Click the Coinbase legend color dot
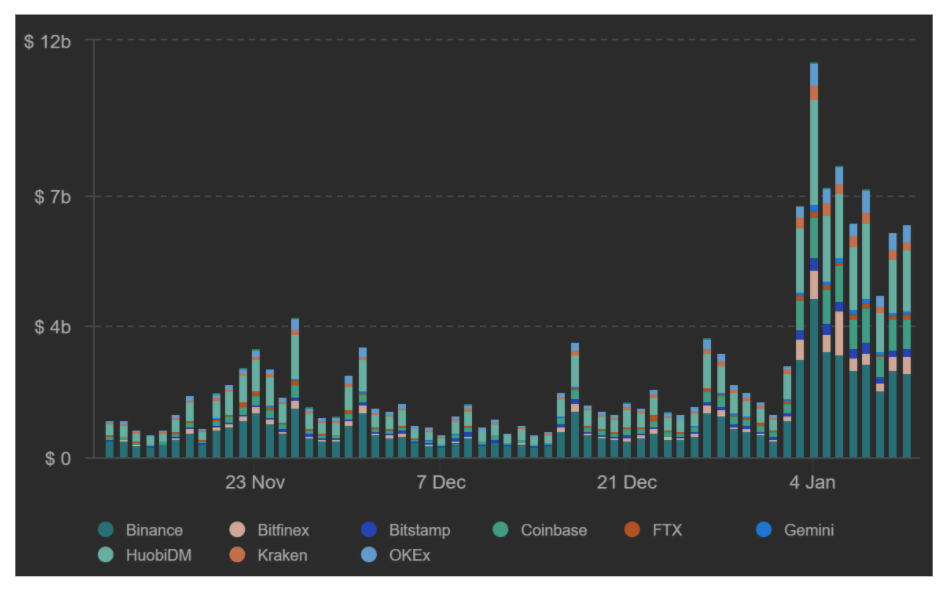Image resolution: width=946 pixels, height=589 pixels. tap(500, 530)
